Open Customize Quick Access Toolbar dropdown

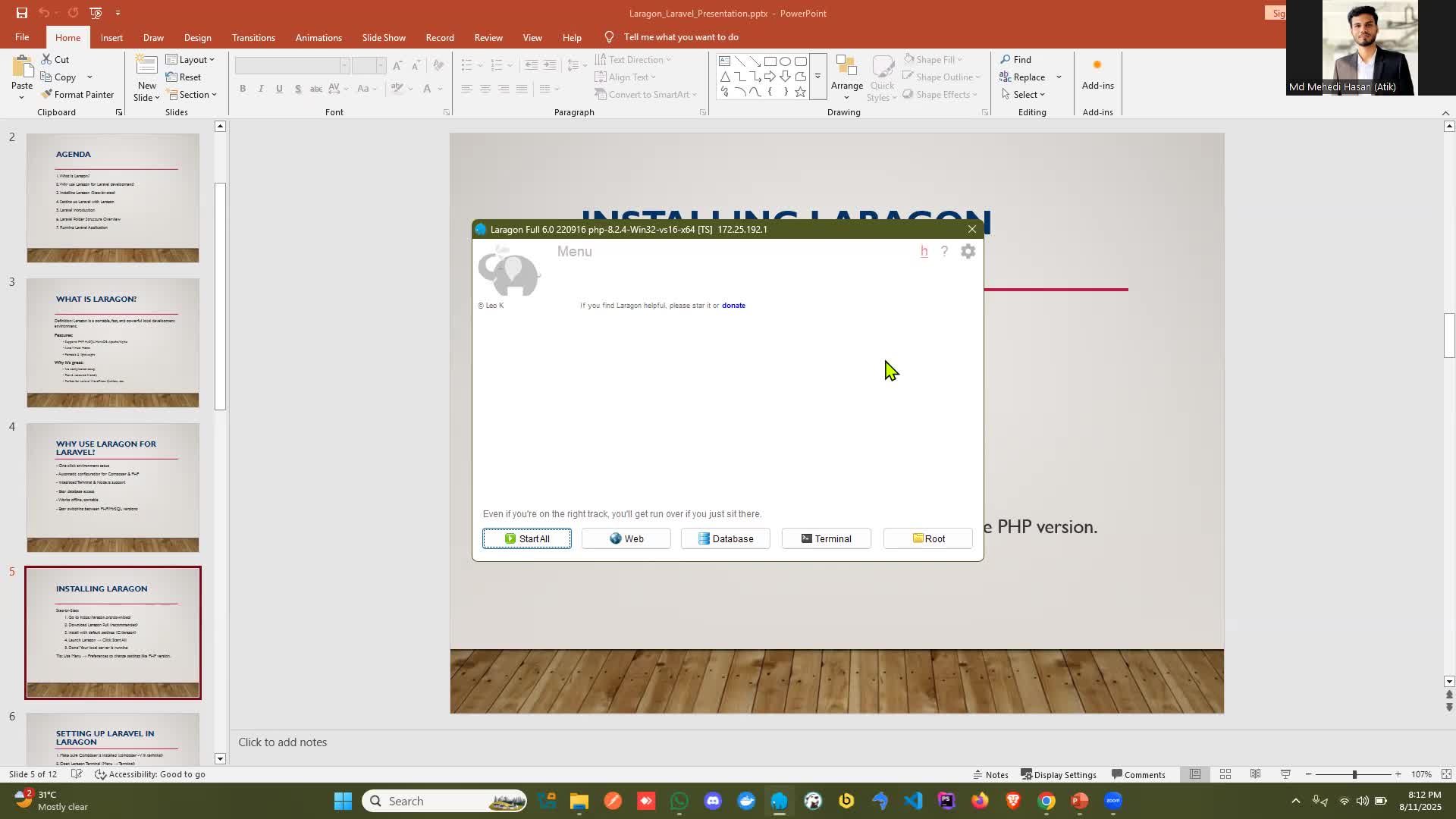coord(118,13)
